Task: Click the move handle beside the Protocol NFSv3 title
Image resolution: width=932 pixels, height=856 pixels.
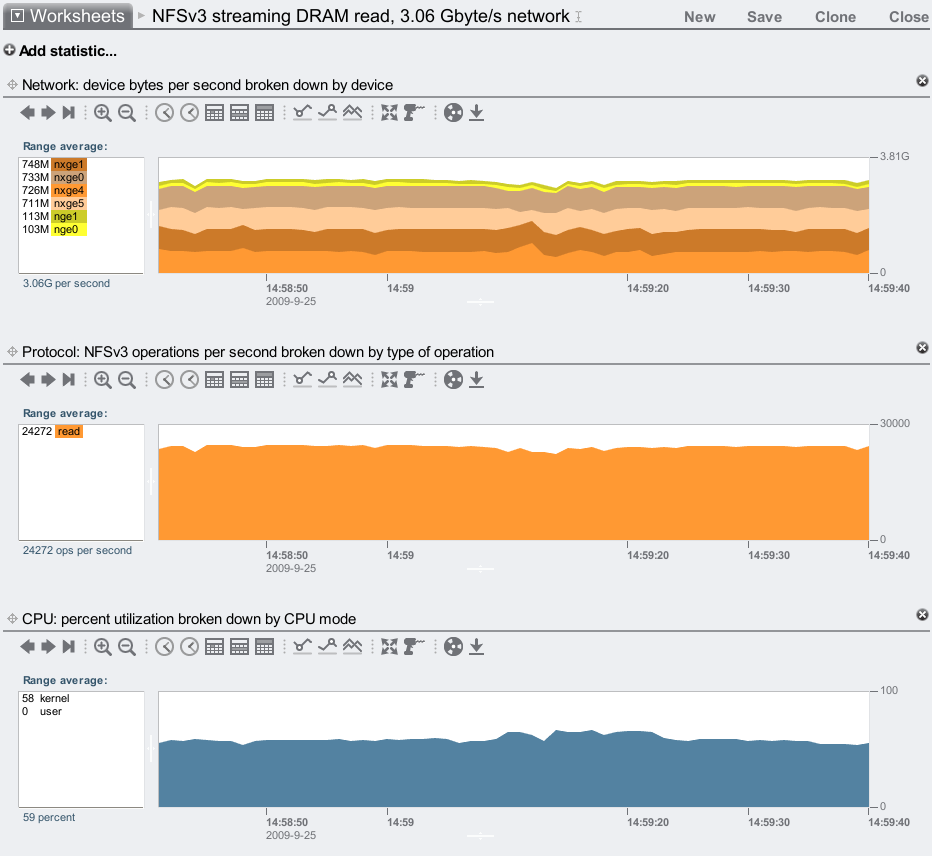Action: coord(12,352)
